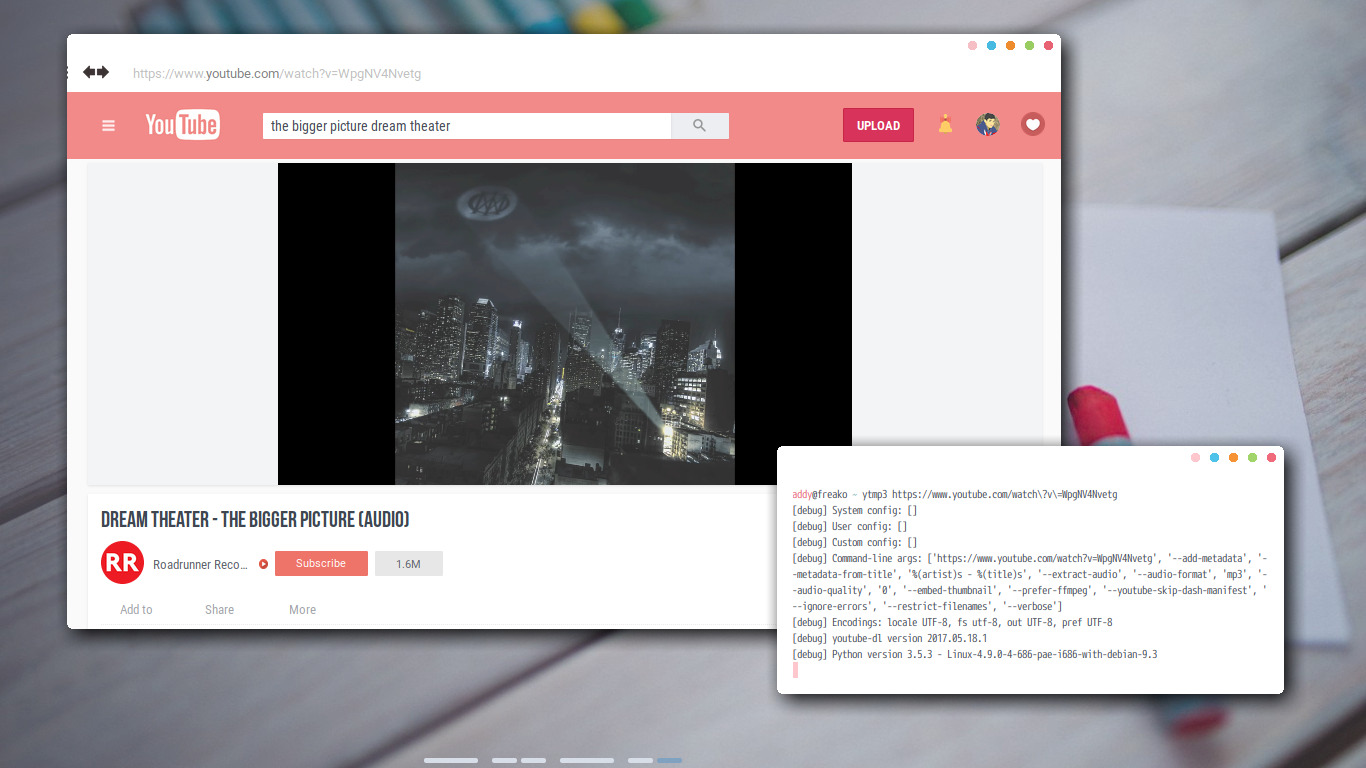
Task: Open the Roadrunner Reco… channel link
Action: coord(200,565)
